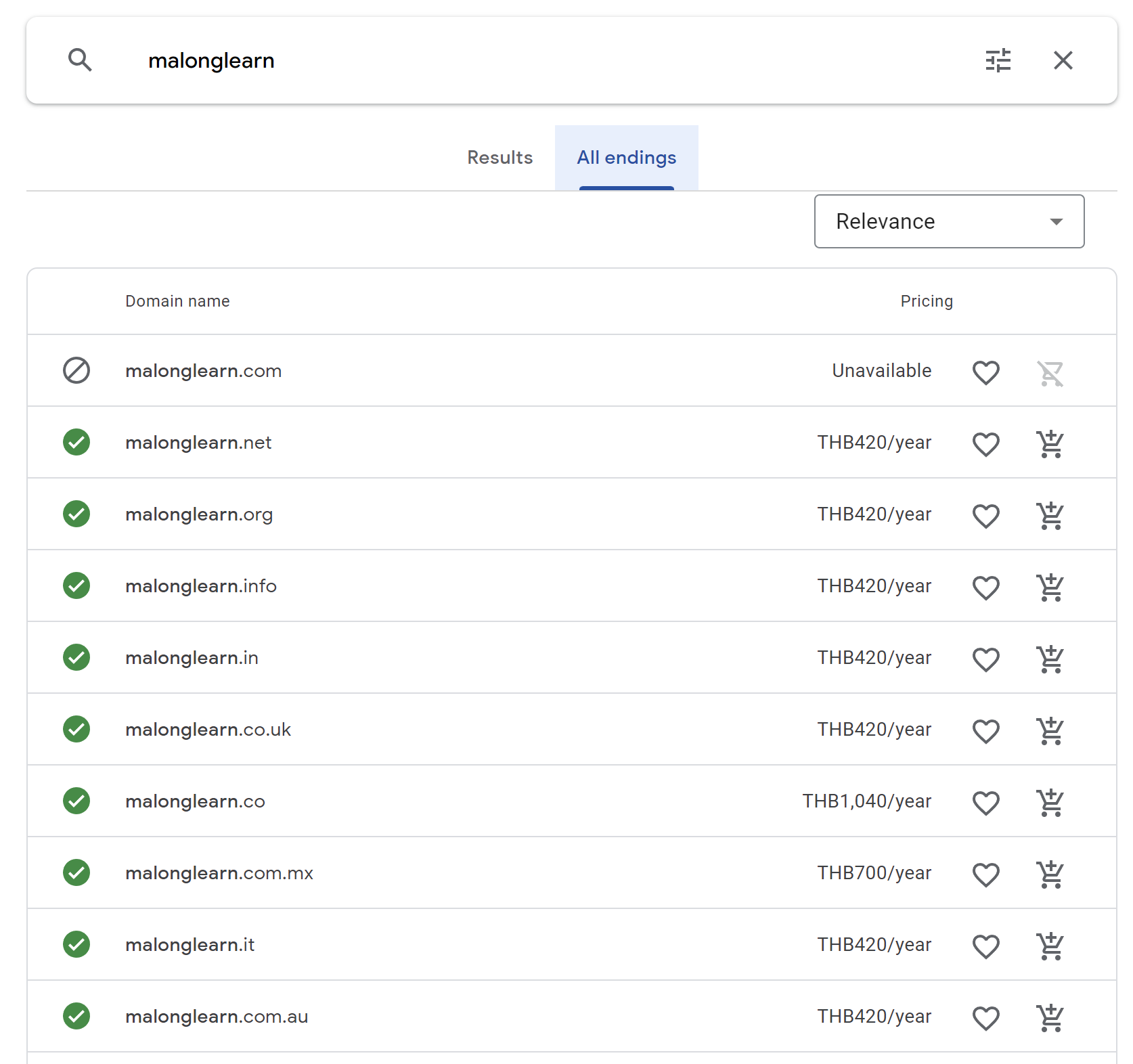Favorite malonglearn.info with the heart icon
The width and height of the screenshot is (1133, 1064).
click(985, 588)
